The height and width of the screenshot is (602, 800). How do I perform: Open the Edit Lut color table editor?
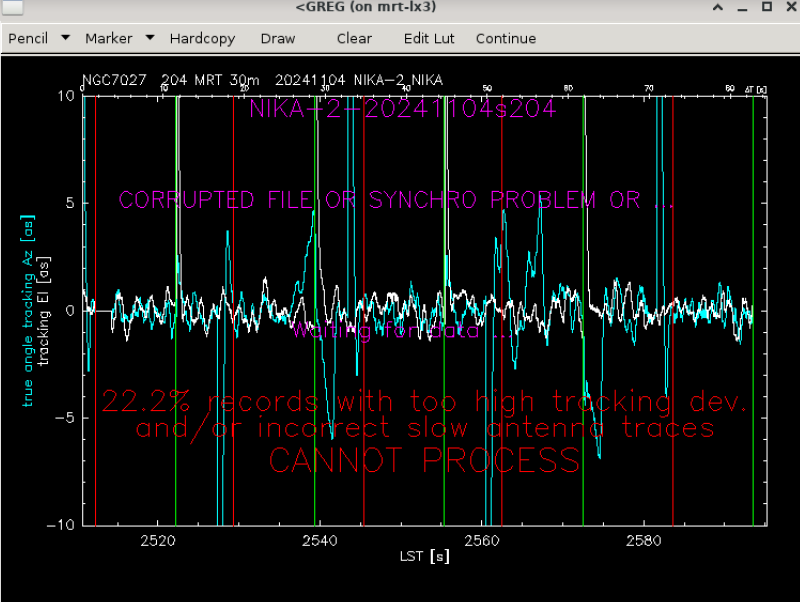point(428,38)
